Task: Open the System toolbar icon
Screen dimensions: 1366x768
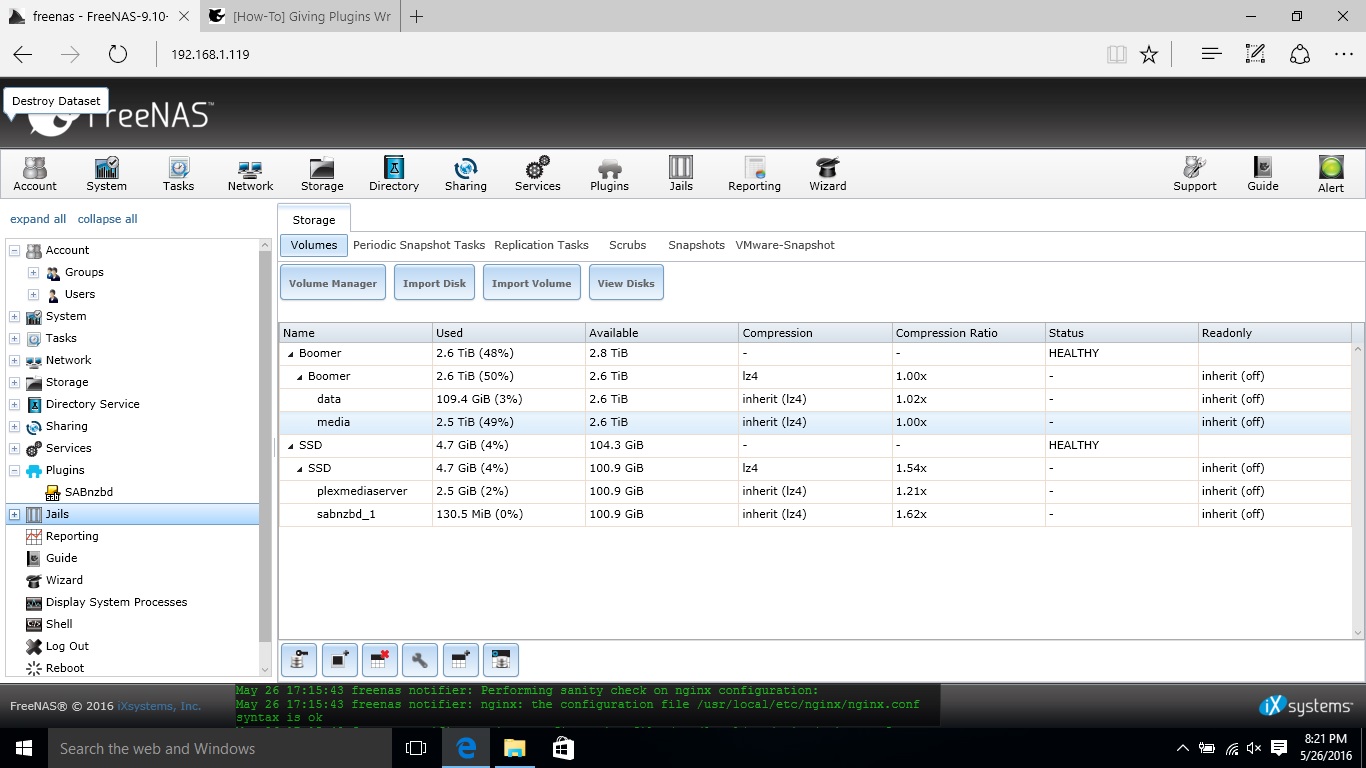Action: point(106,173)
